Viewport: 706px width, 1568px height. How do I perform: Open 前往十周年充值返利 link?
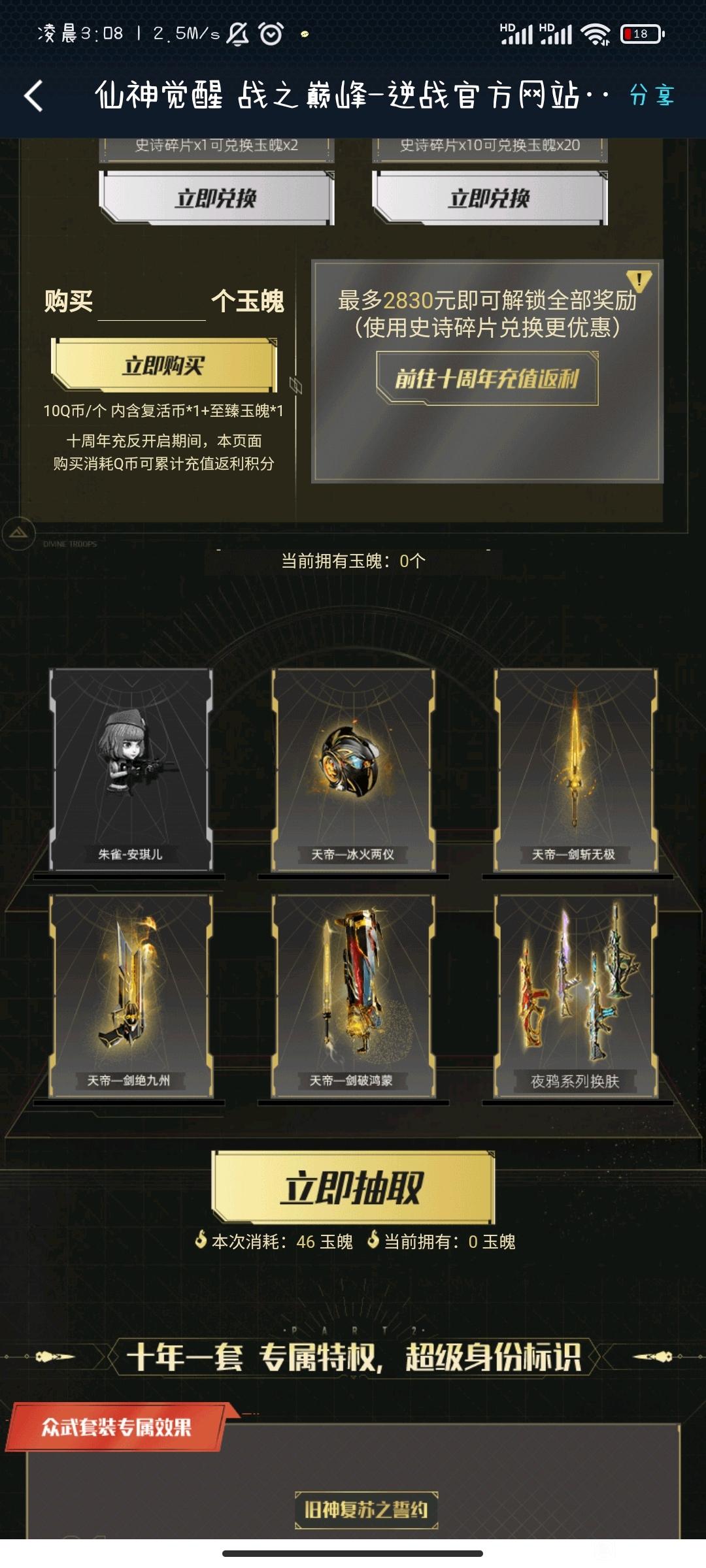487,378
